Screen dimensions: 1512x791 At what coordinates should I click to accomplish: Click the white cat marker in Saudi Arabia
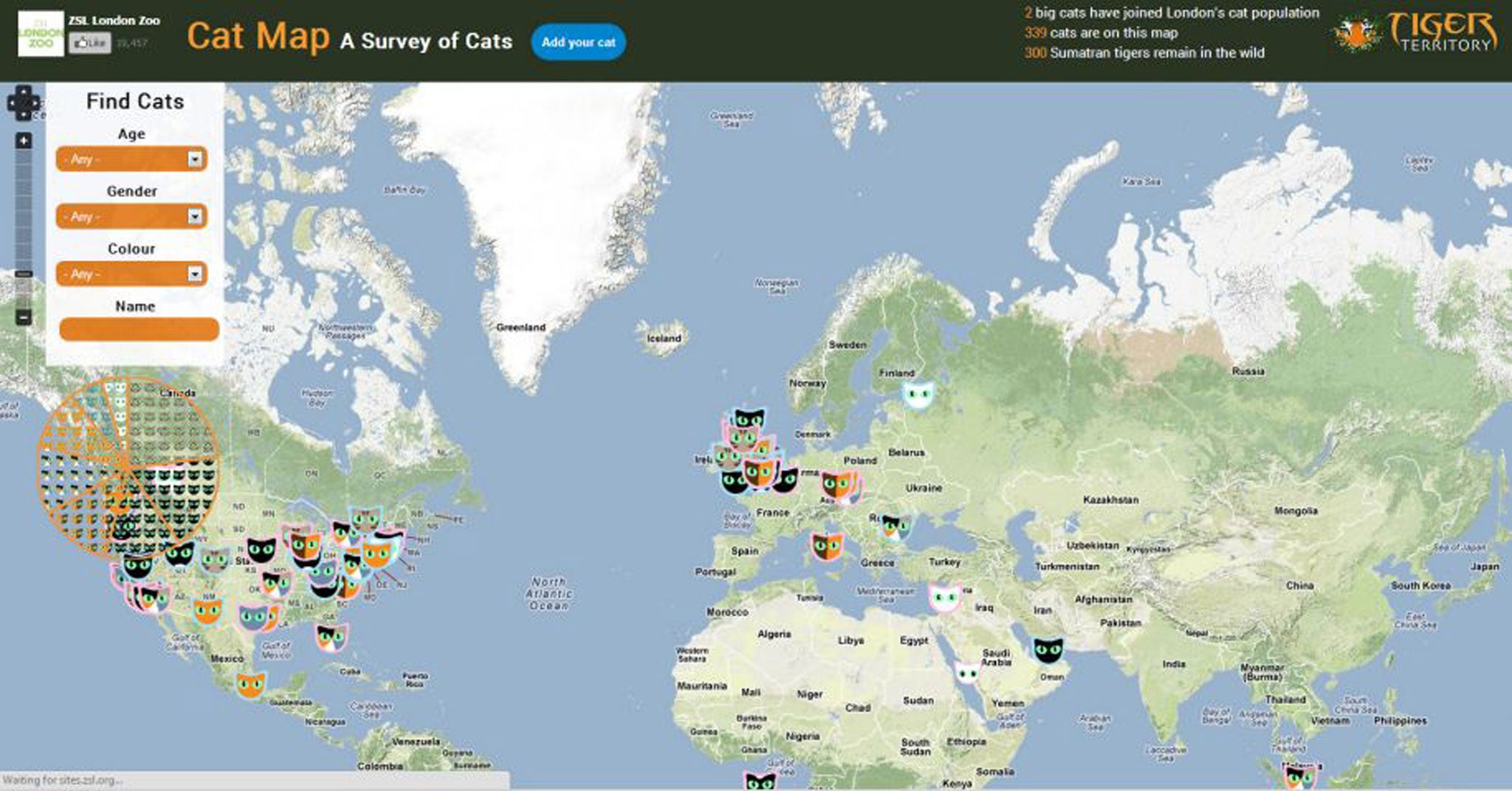pyautogui.click(x=966, y=672)
